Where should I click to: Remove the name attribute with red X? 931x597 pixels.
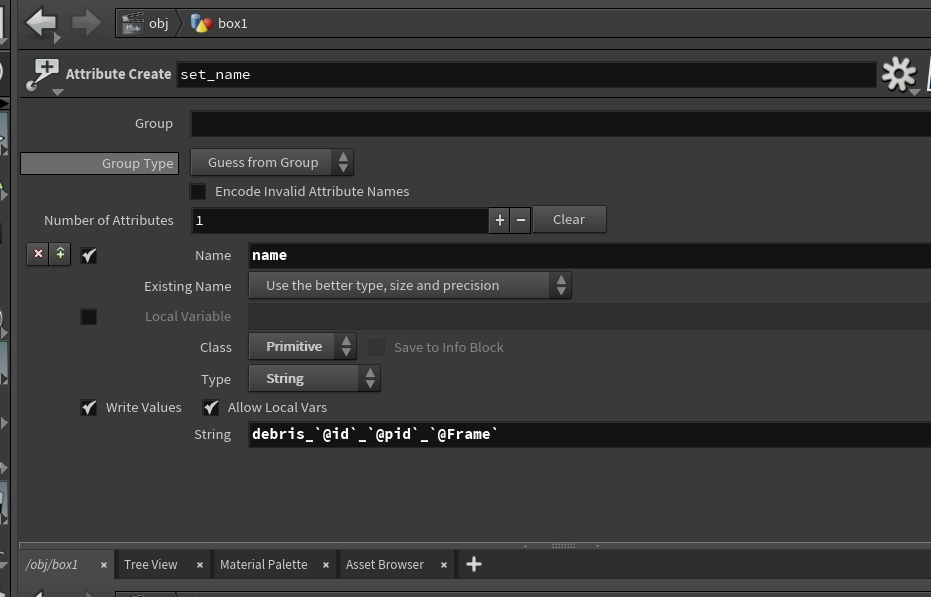[x=38, y=254]
